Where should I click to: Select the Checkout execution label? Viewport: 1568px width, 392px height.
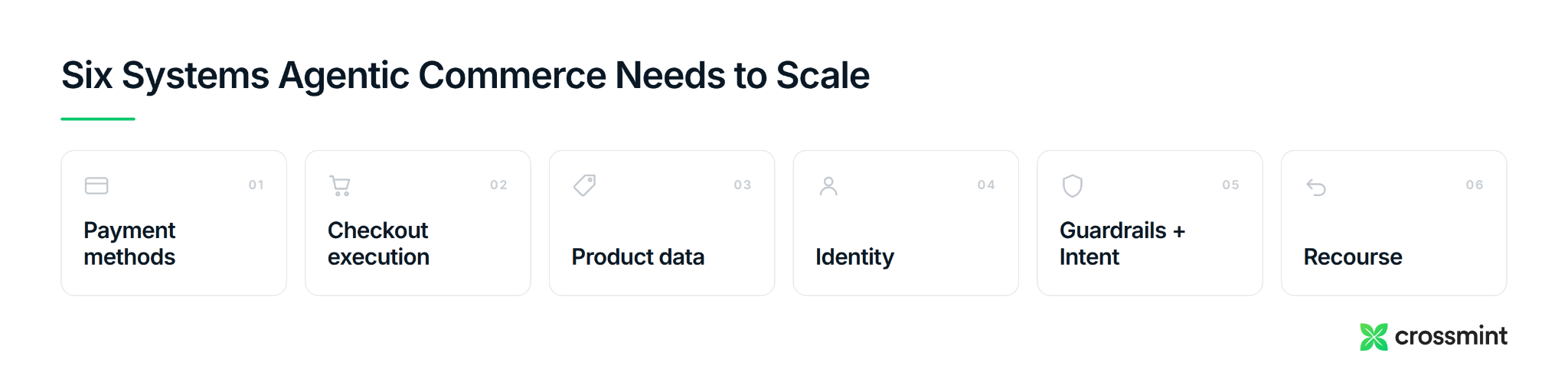click(x=378, y=243)
